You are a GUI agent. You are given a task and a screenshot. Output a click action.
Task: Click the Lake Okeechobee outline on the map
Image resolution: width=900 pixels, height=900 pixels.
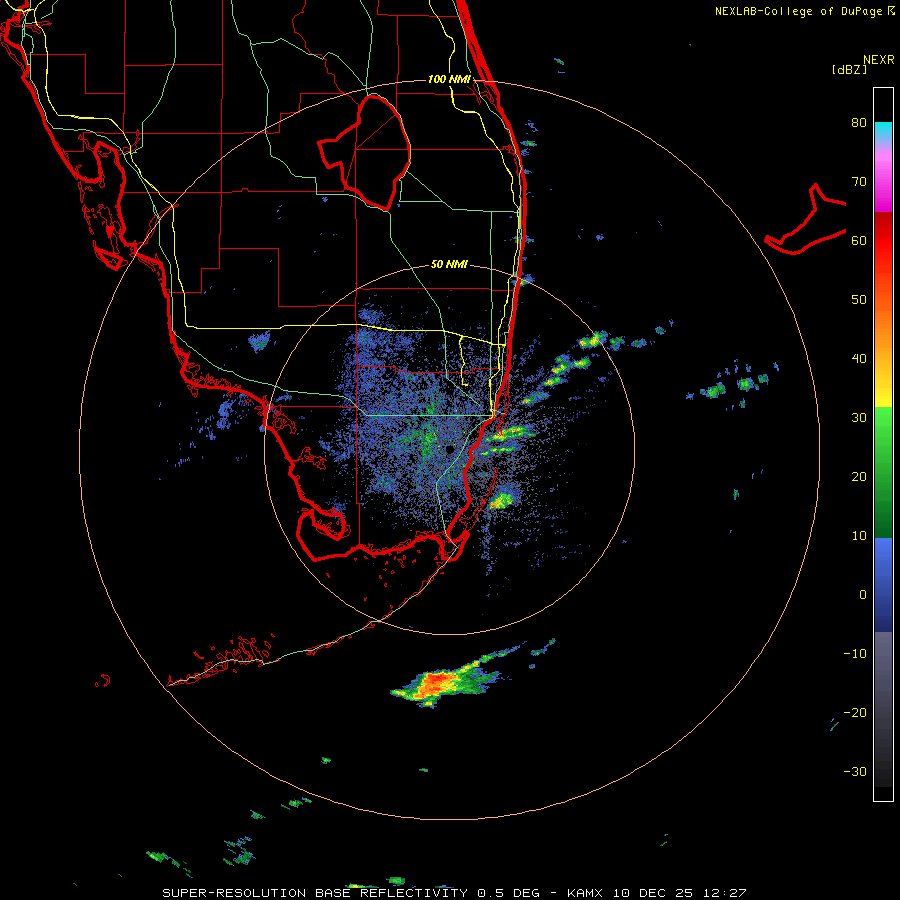(364, 152)
